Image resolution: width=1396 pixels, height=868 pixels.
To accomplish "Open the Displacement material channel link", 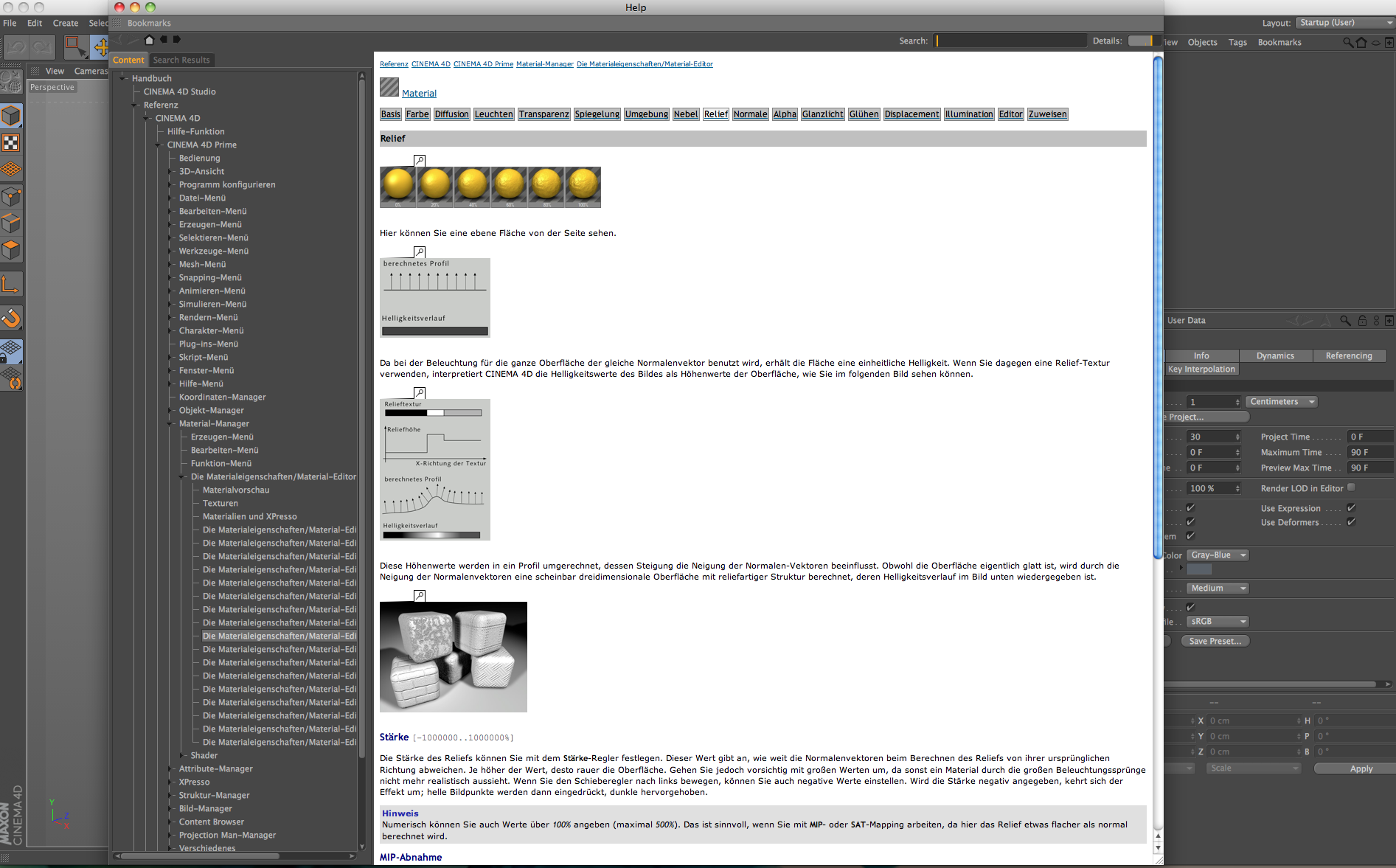I will (911, 114).
